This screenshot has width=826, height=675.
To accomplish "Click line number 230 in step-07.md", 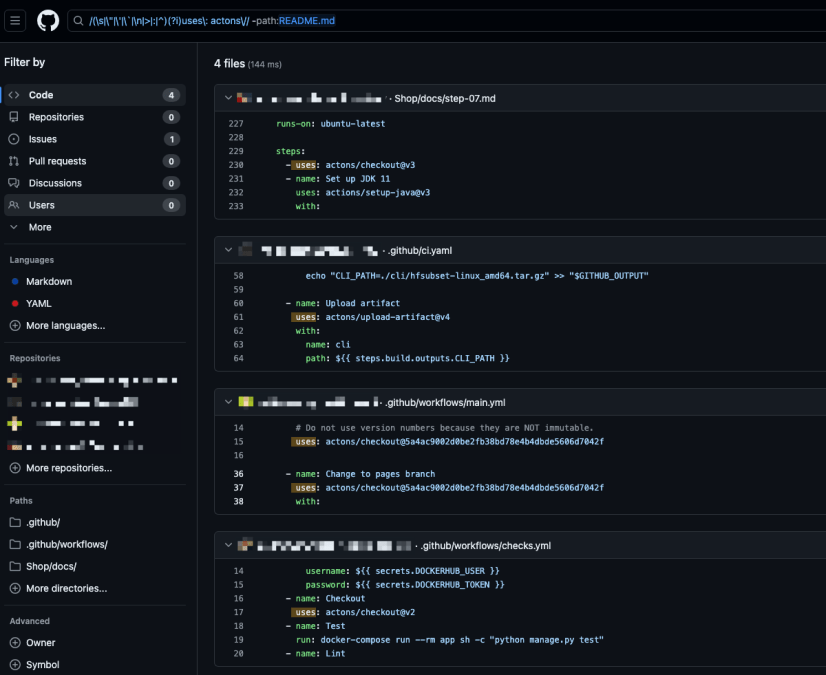I will tap(236, 165).
